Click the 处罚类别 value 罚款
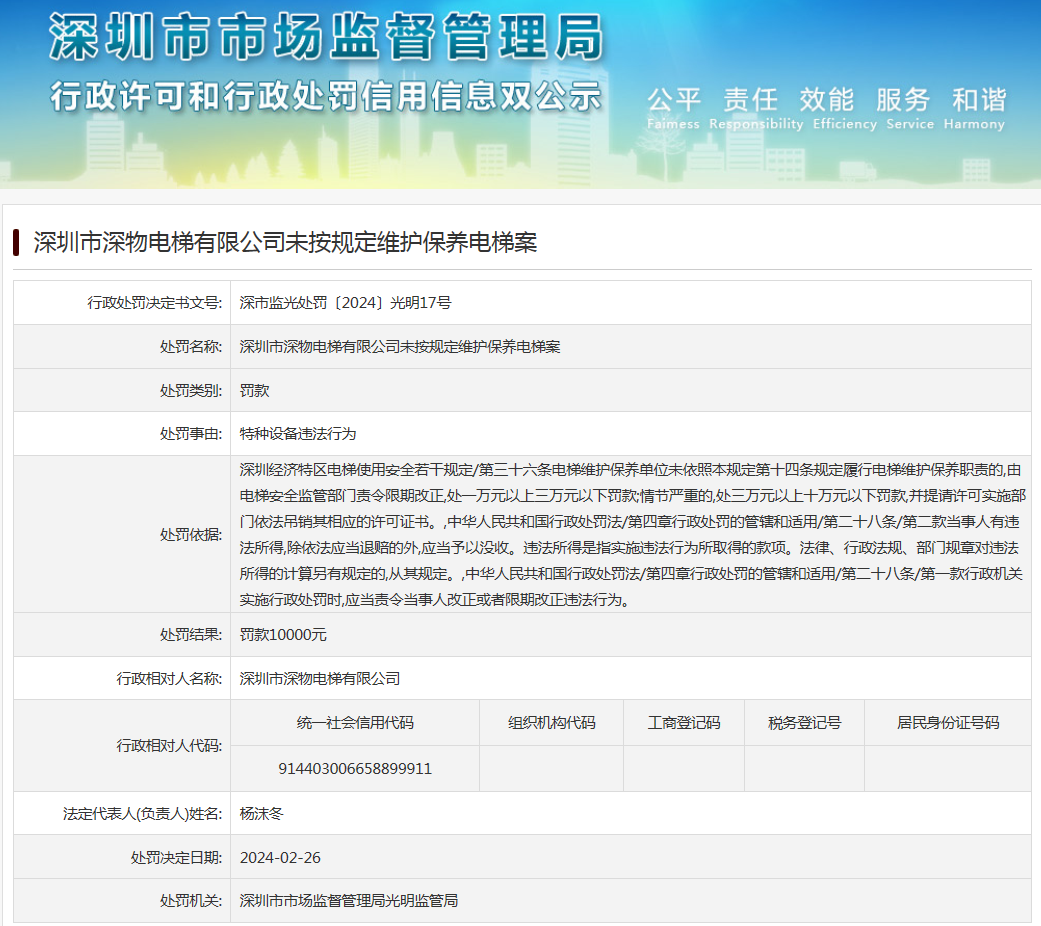The height and width of the screenshot is (926, 1041). click(x=254, y=390)
